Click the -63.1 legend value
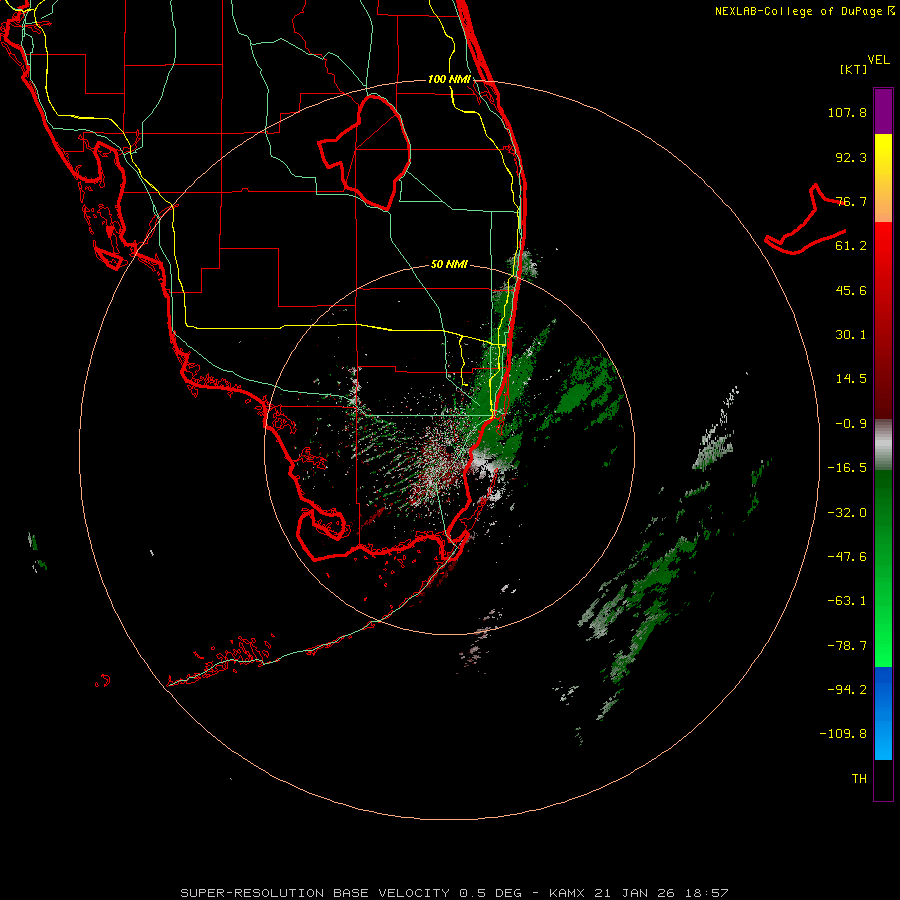This screenshot has width=900, height=900. pyautogui.click(x=847, y=601)
